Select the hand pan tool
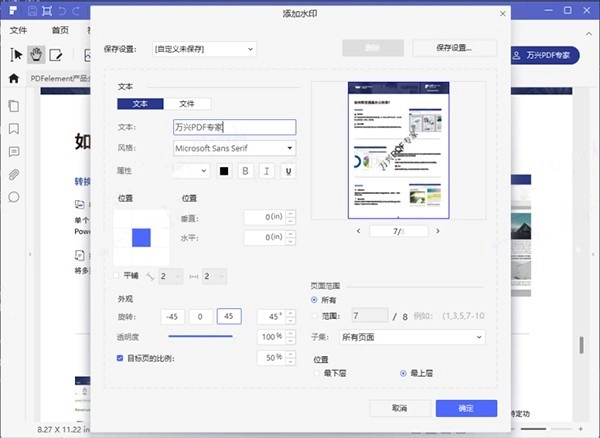The image size is (600, 438). pos(37,54)
